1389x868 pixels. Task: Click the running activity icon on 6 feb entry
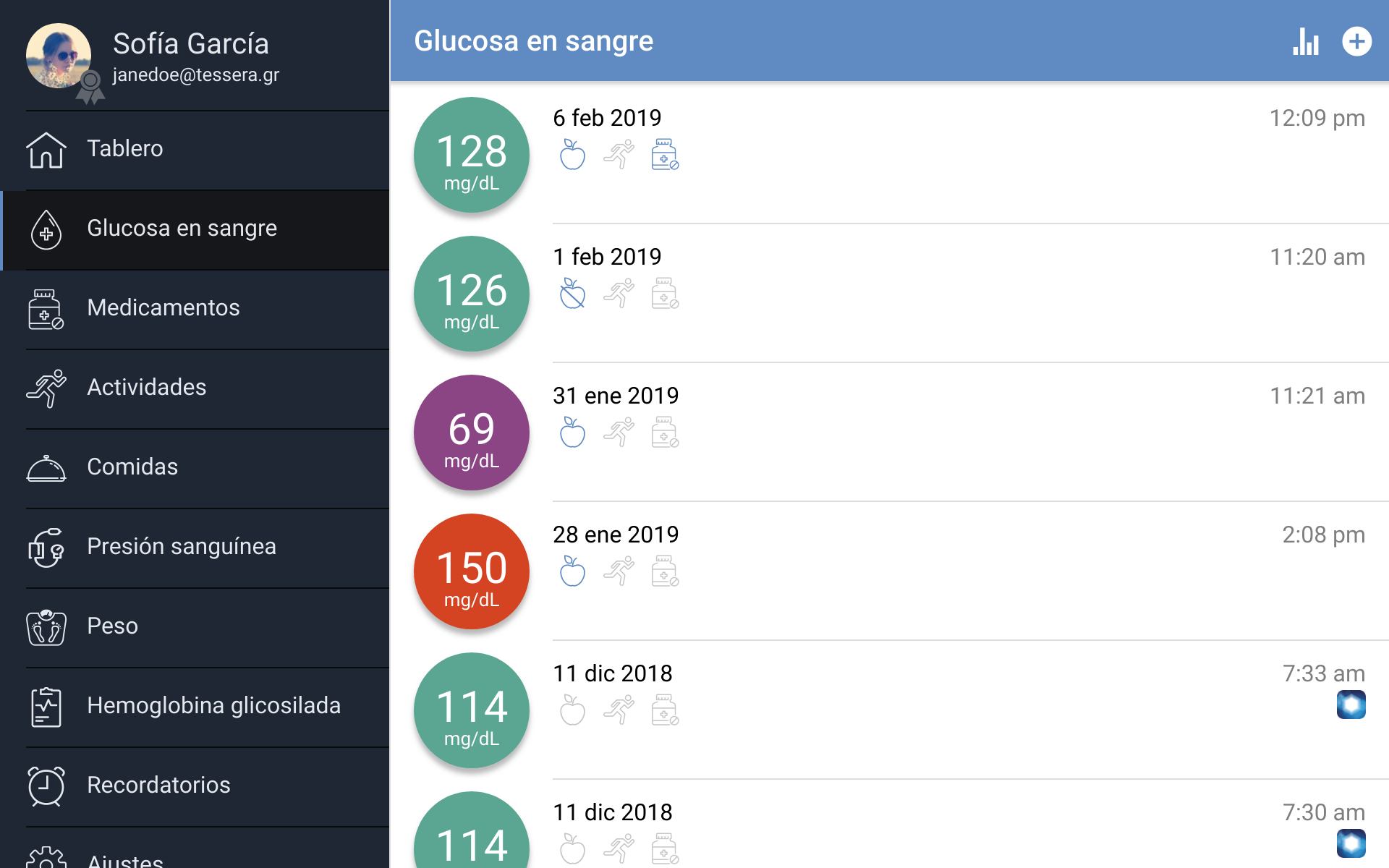coord(619,155)
